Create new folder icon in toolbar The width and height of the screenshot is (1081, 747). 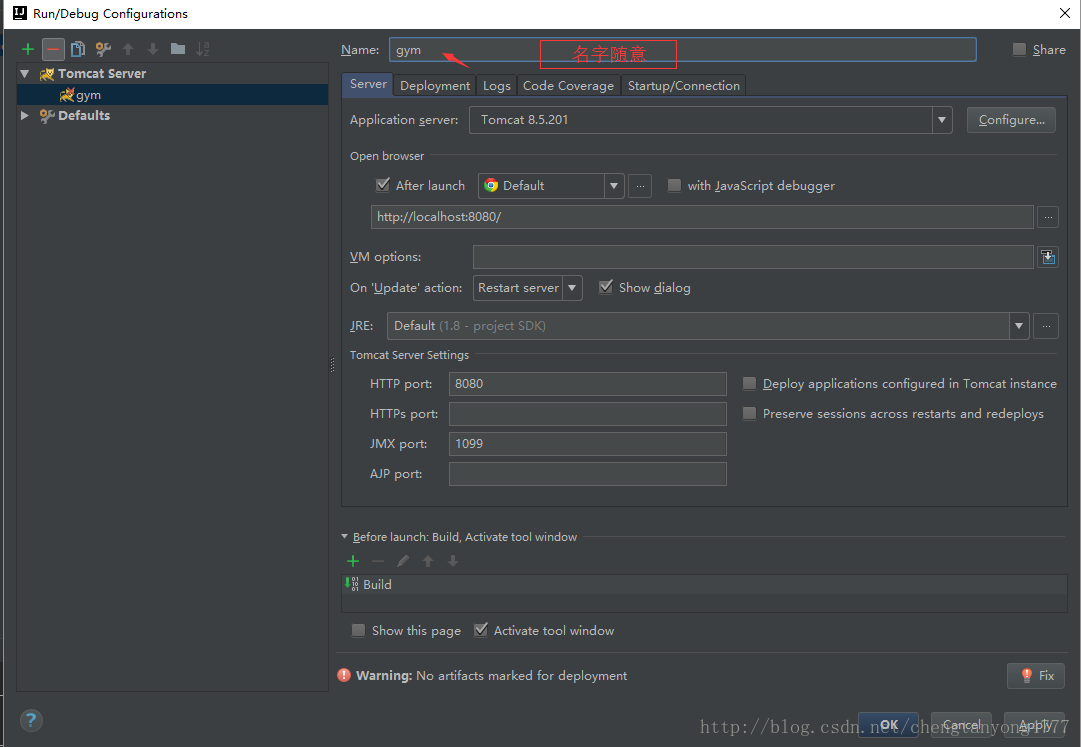[178, 49]
